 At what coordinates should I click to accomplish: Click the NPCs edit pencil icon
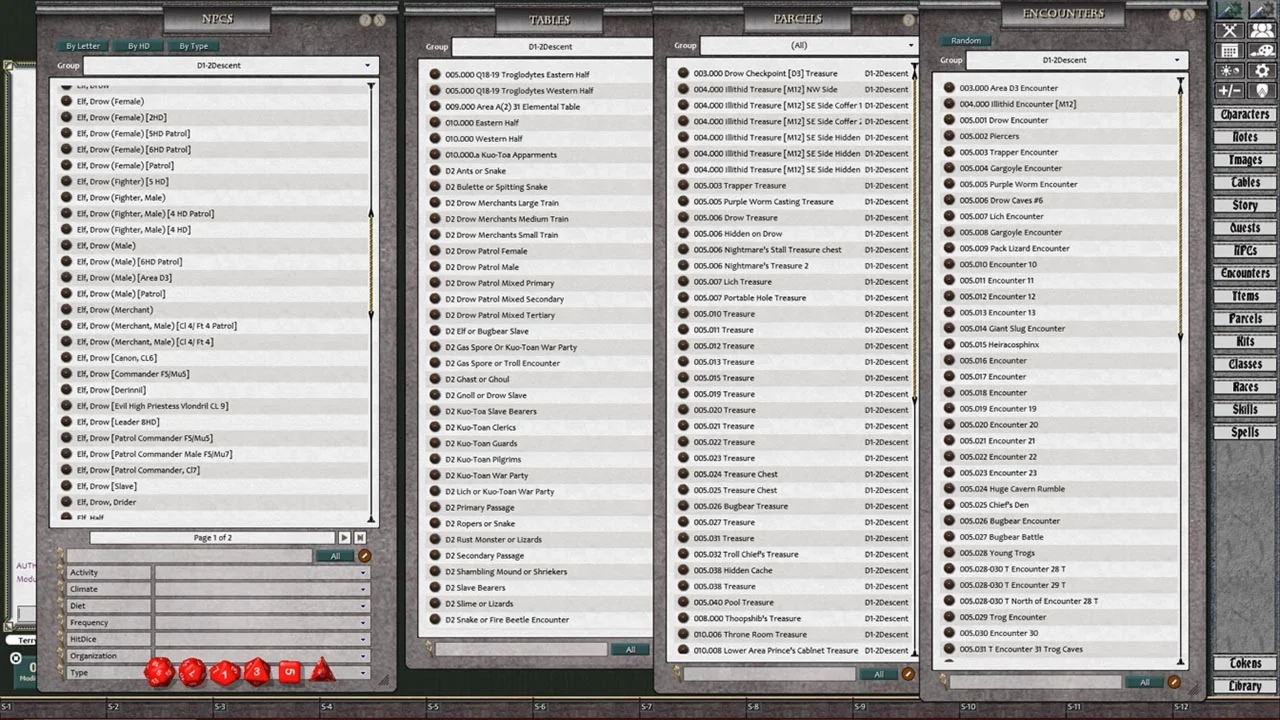coord(365,556)
